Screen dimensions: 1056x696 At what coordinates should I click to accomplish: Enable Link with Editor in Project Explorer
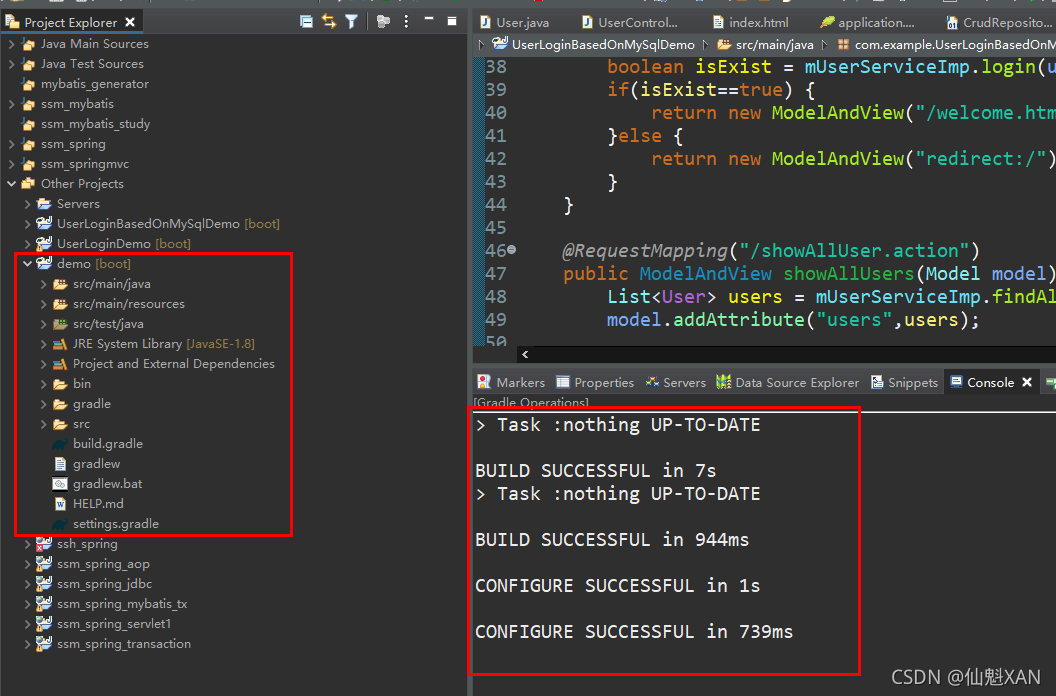pos(328,21)
